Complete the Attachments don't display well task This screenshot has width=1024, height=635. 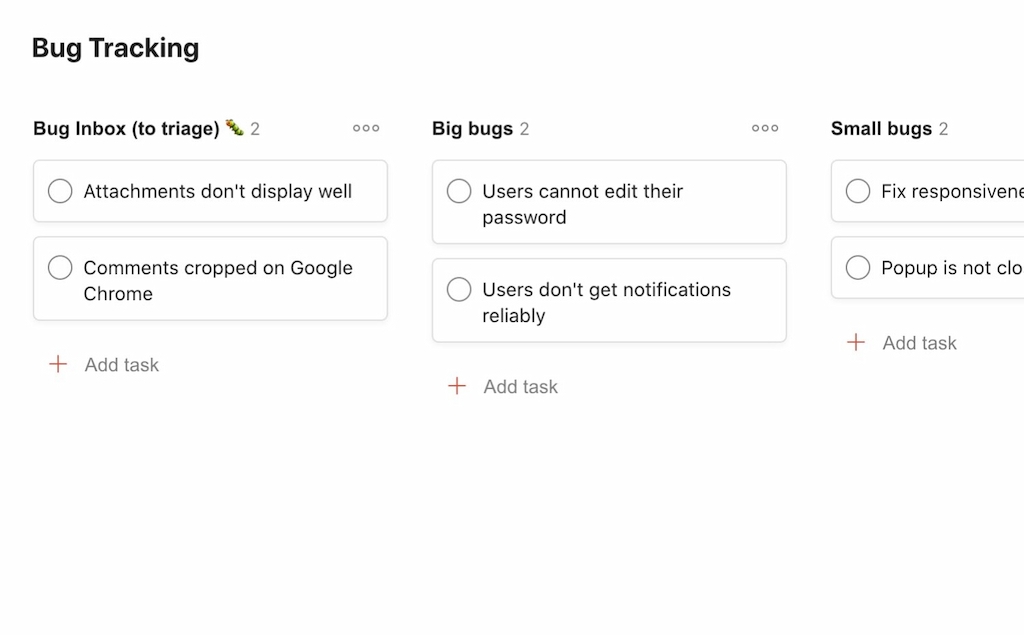[x=60, y=191]
